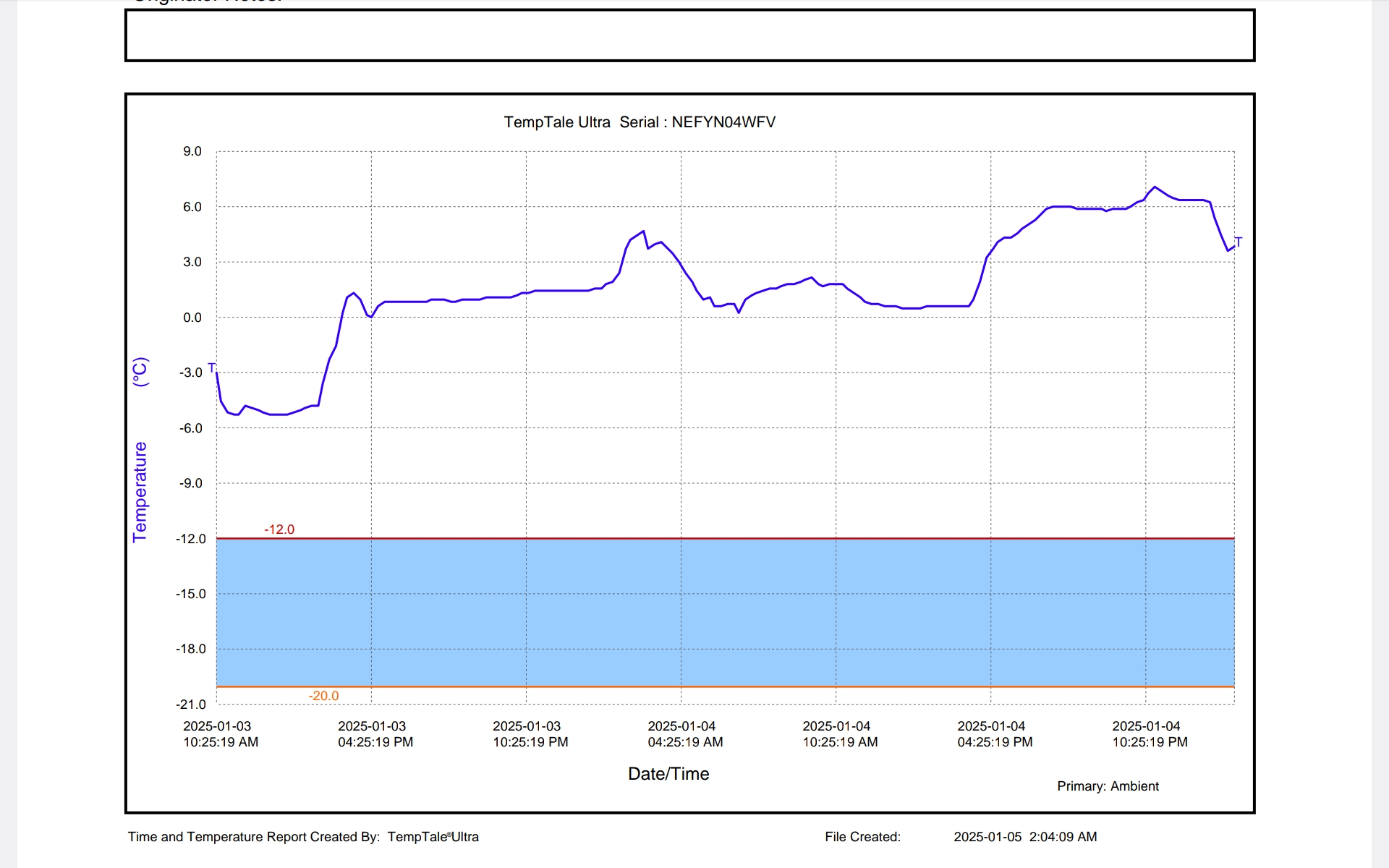Click the red -12.0 upper limit line
The width and height of the screenshot is (1389, 868).
[x=725, y=538]
